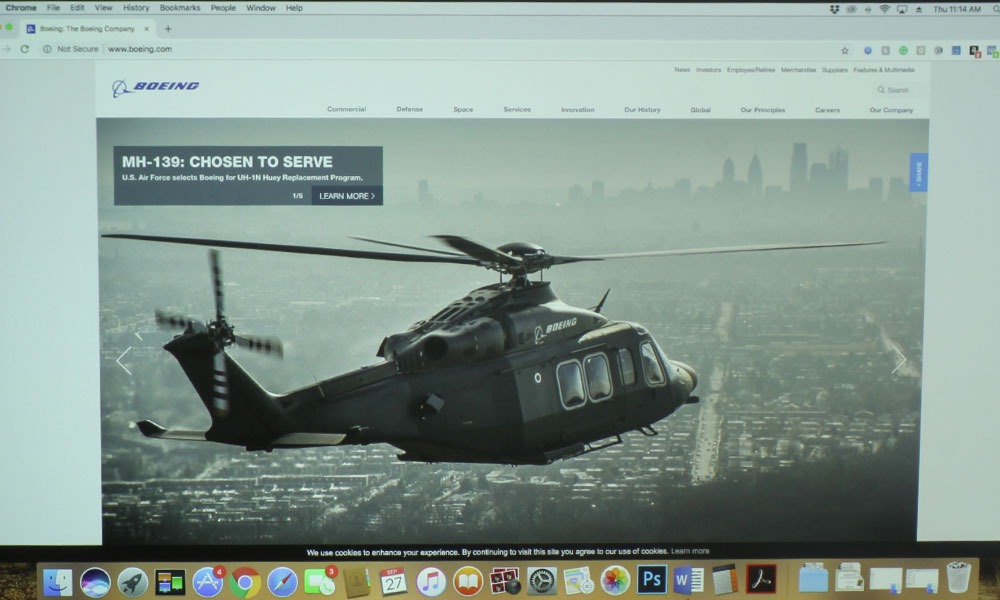The height and width of the screenshot is (600, 1000).
Task: Launch iTunes from the dock
Action: tap(430, 582)
